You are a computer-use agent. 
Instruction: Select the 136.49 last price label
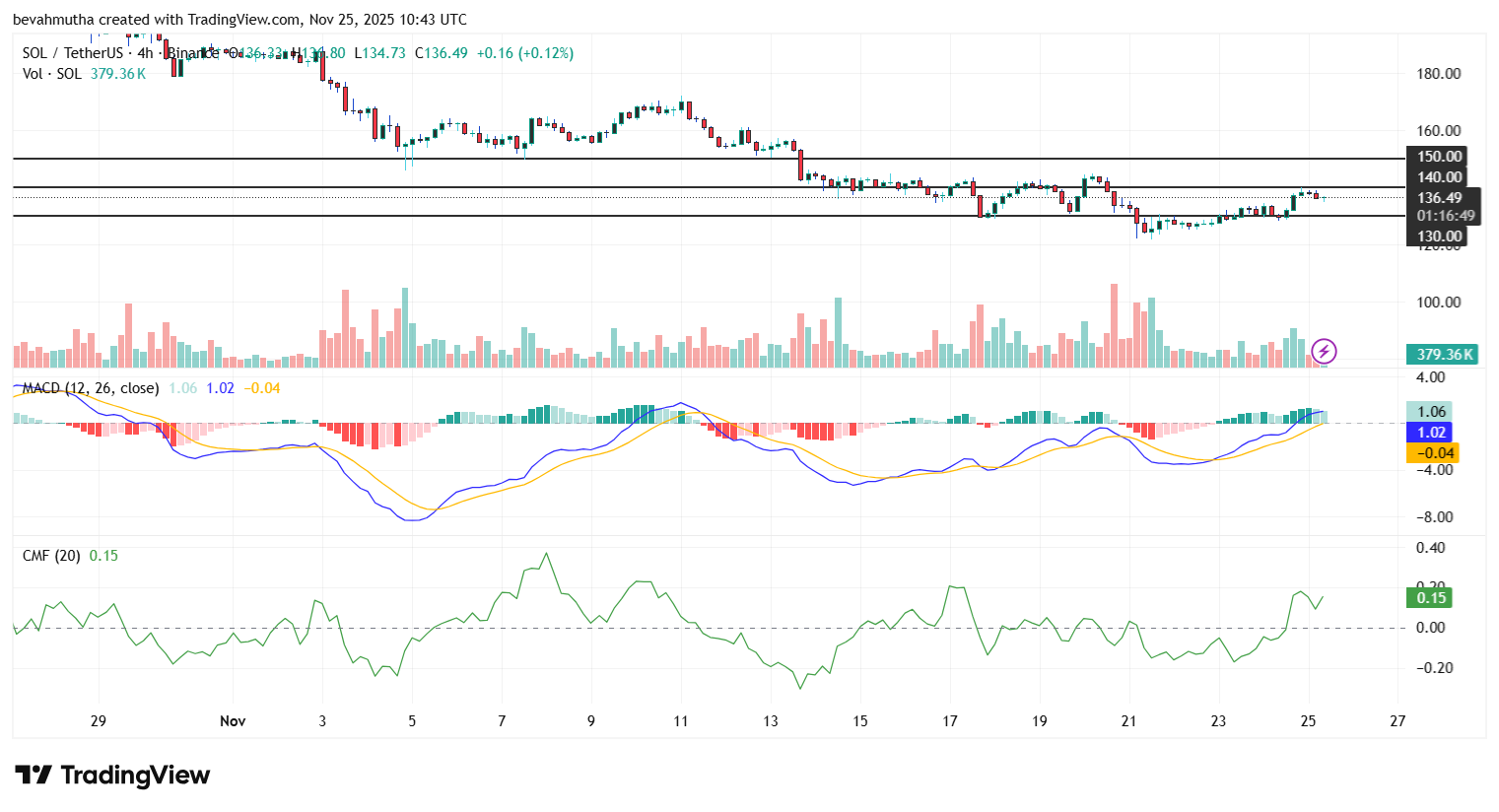tap(1440, 197)
